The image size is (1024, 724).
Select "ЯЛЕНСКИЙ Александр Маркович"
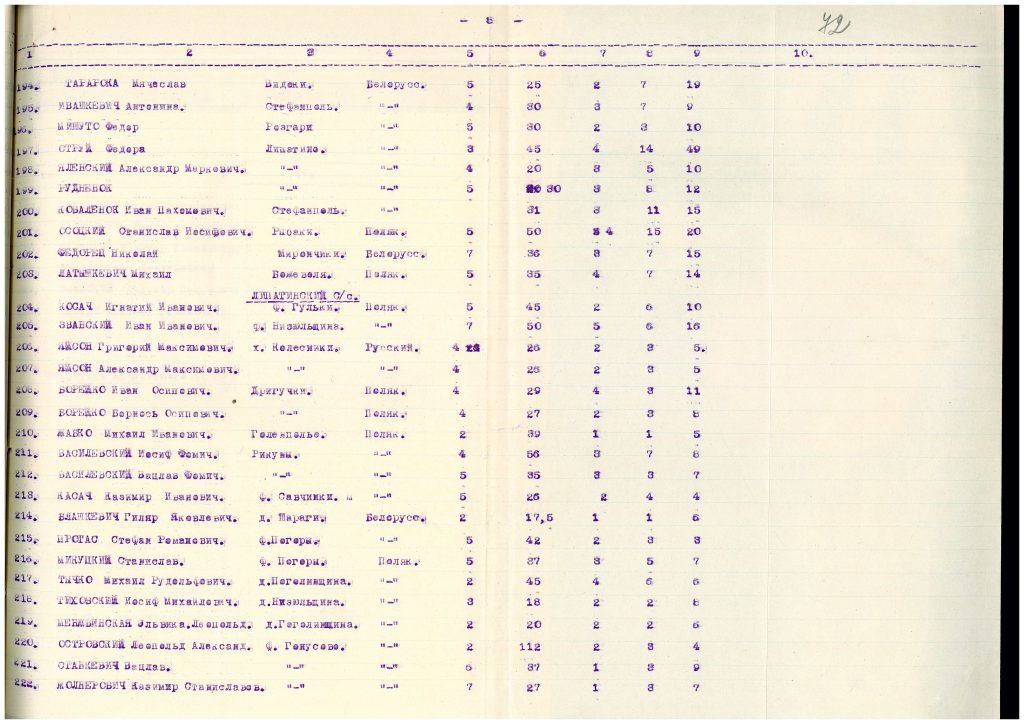pos(152,168)
